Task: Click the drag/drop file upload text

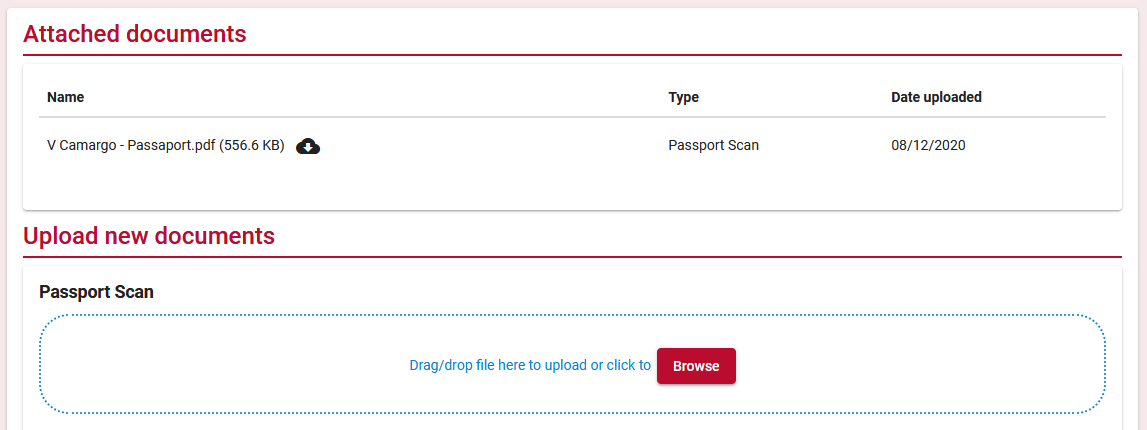Action: pyautogui.click(x=530, y=366)
